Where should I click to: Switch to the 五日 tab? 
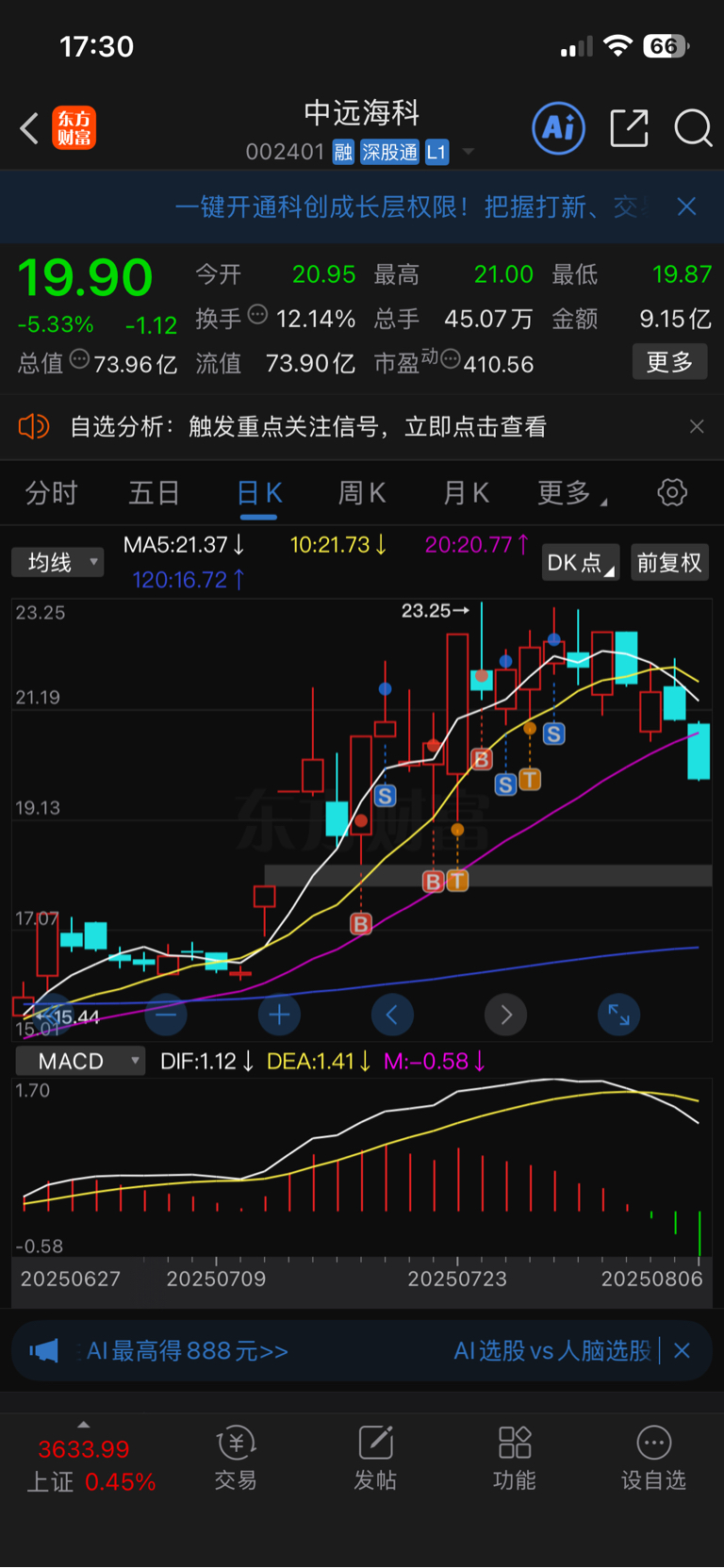click(154, 493)
